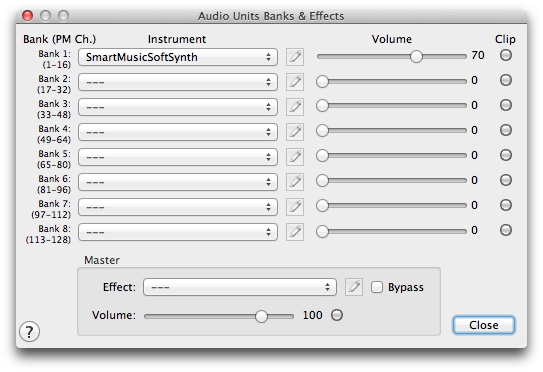
Task: Click the Master volume clip indicator
Action: tap(337, 315)
